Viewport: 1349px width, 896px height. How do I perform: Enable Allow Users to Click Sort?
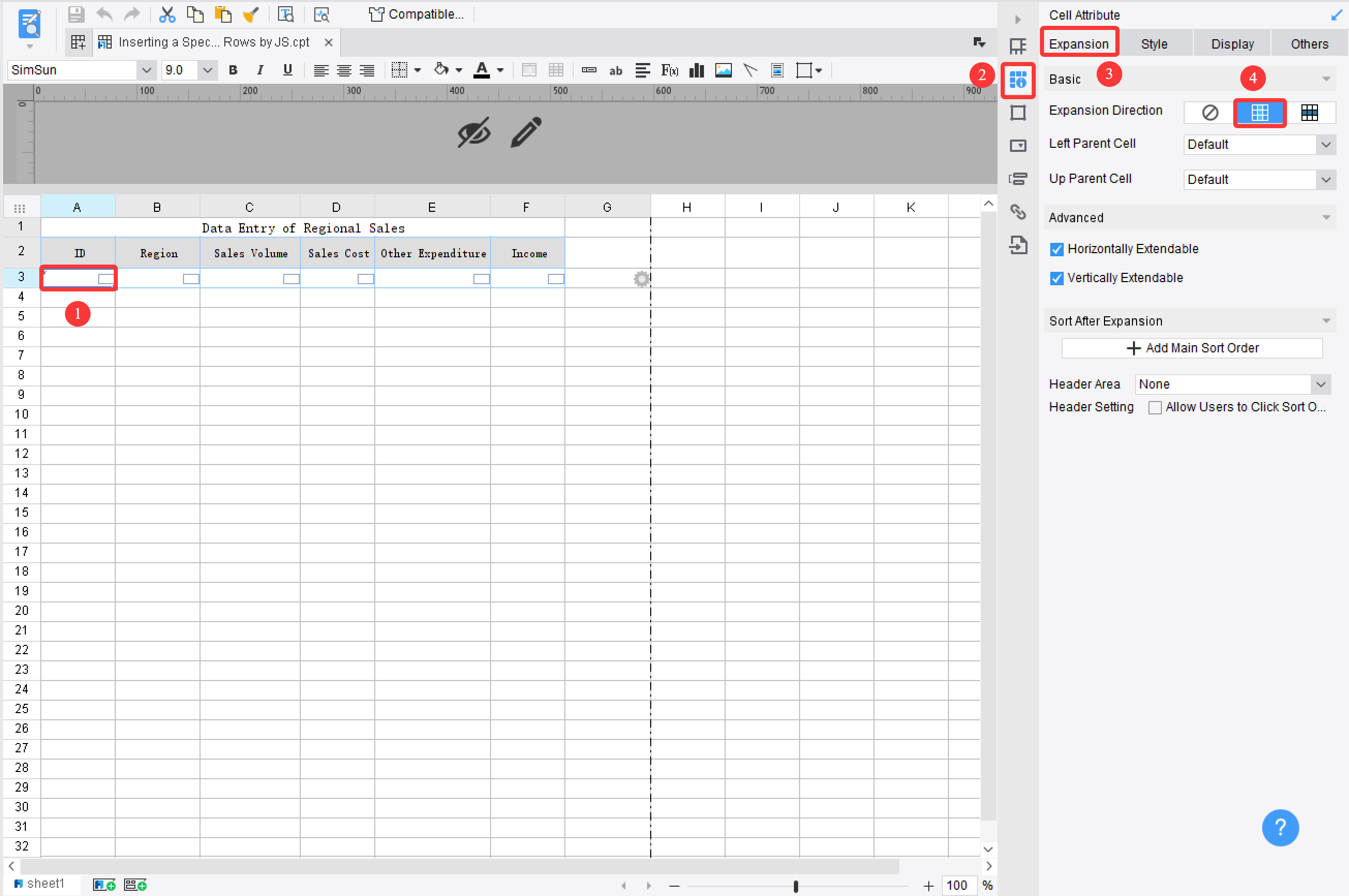[x=1155, y=407]
